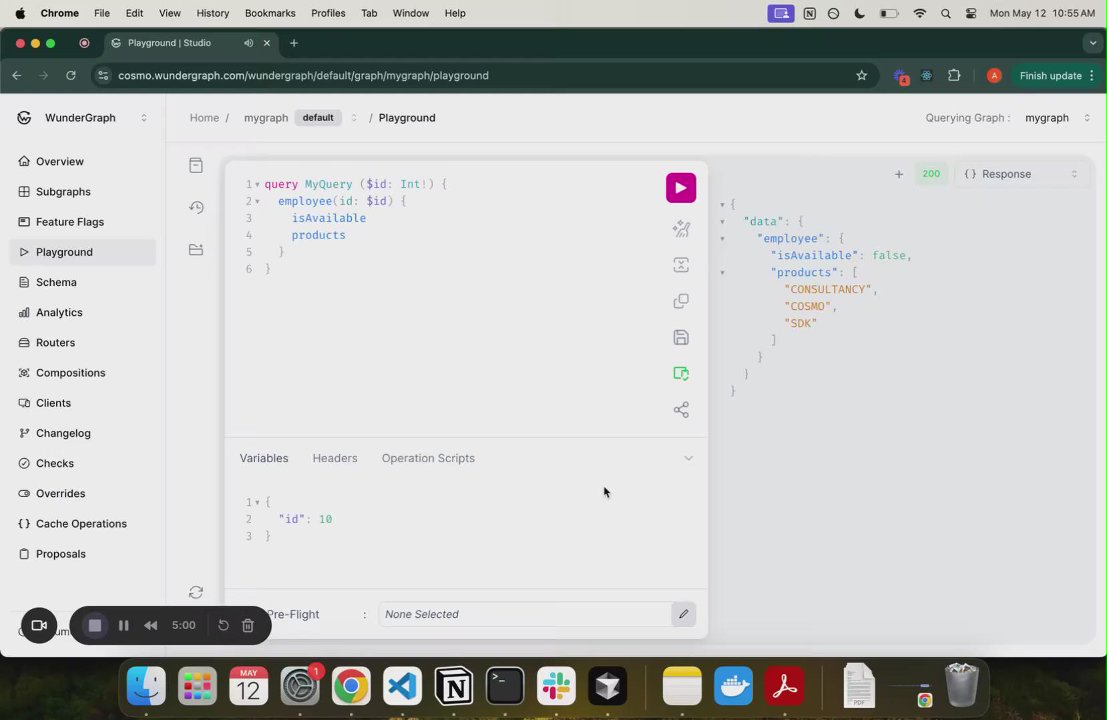This screenshot has width=1107, height=720.
Task: Add a new playground tab with plus icon
Action: click(x=898, y=174)
